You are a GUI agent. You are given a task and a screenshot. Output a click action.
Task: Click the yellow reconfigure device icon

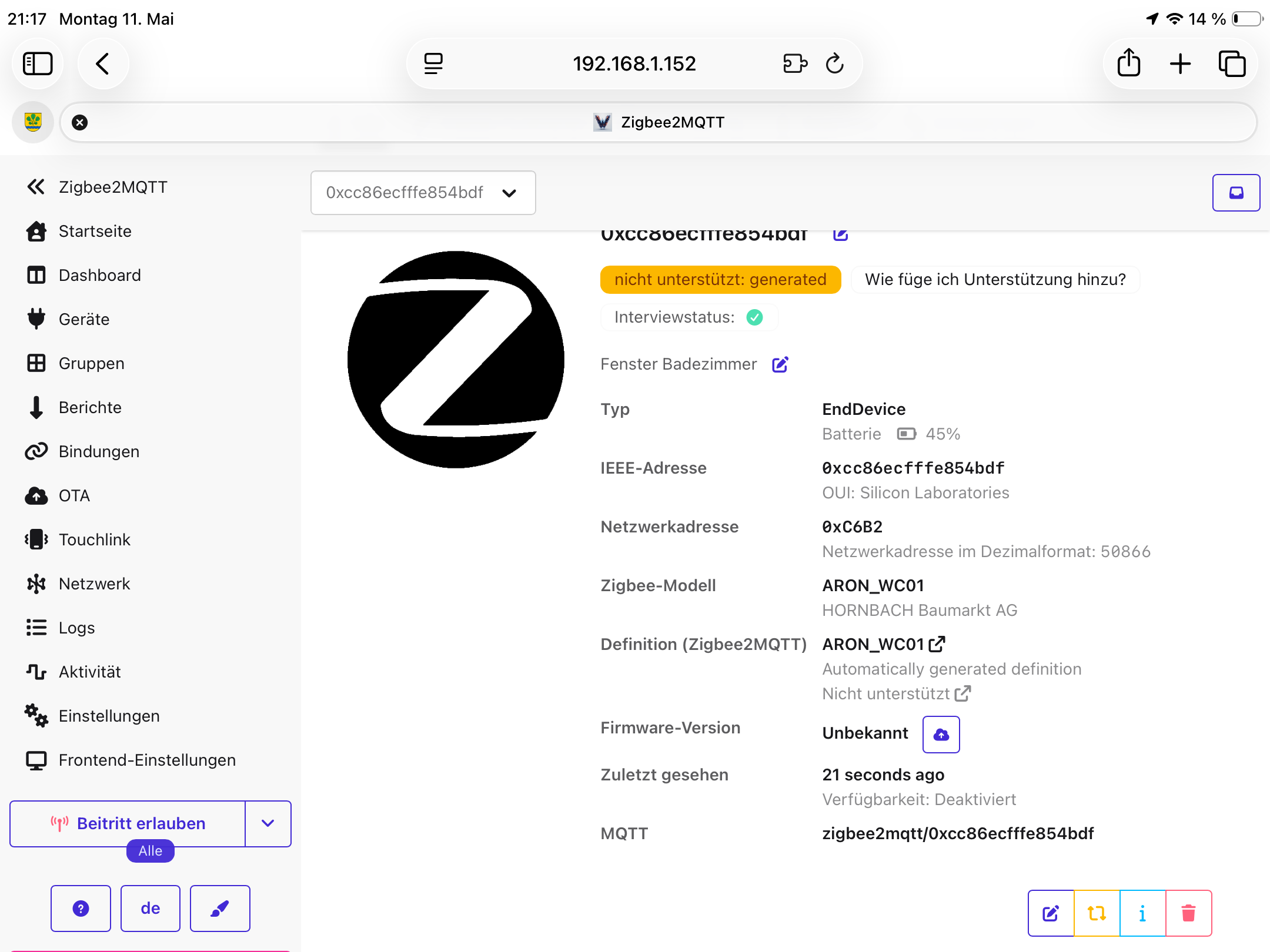(x=1097, y=913)
